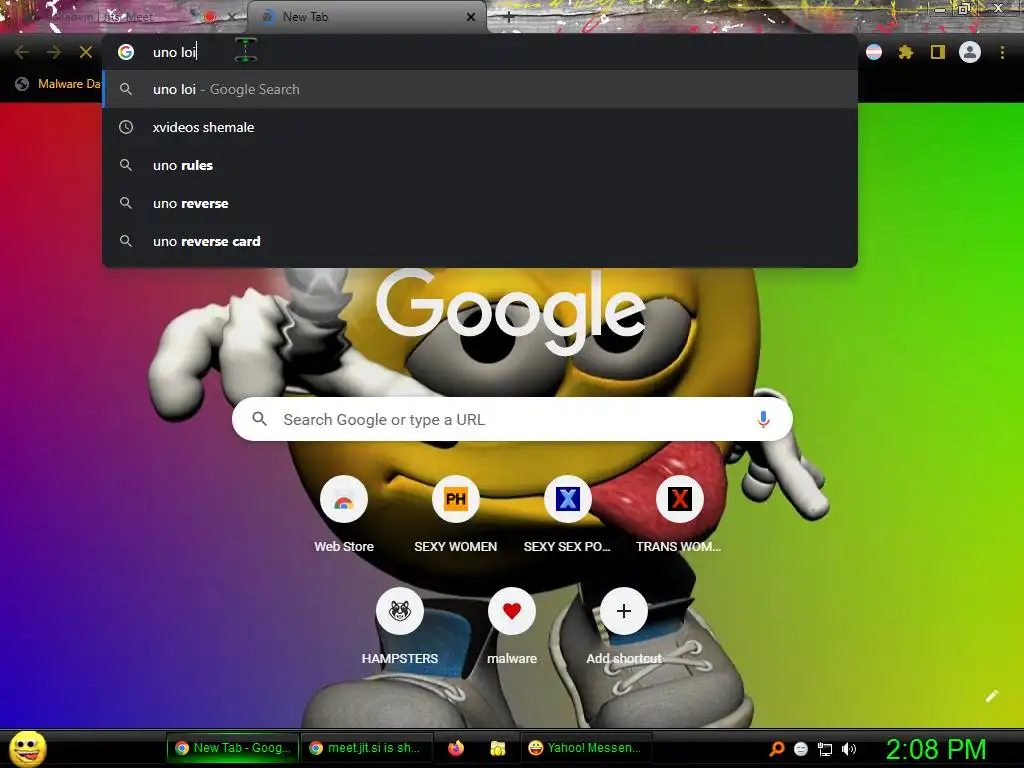Click the smiley face tray icon
Viewport: 1024px width, 768px height.
(x=801, y=749)
